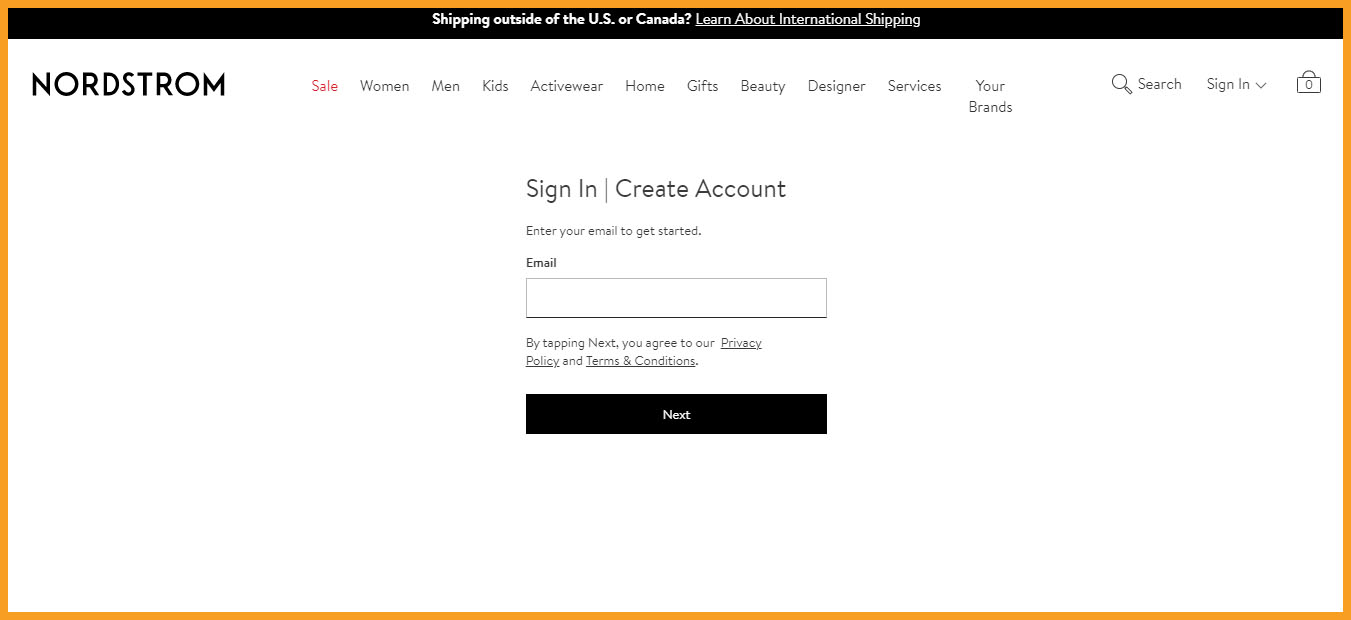Viewport: 1351px width, 620px height.
Task: Open the Privacy Policy link
Action: [x=741, y=343]
